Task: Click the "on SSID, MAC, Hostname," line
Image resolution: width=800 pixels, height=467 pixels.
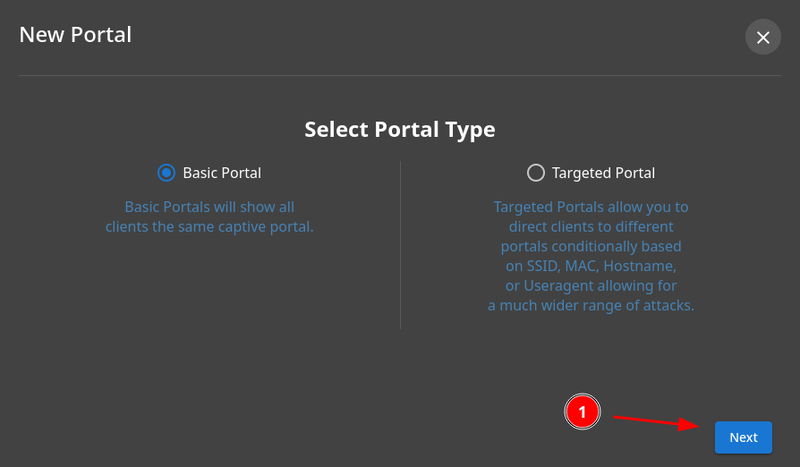Action: 591,266
